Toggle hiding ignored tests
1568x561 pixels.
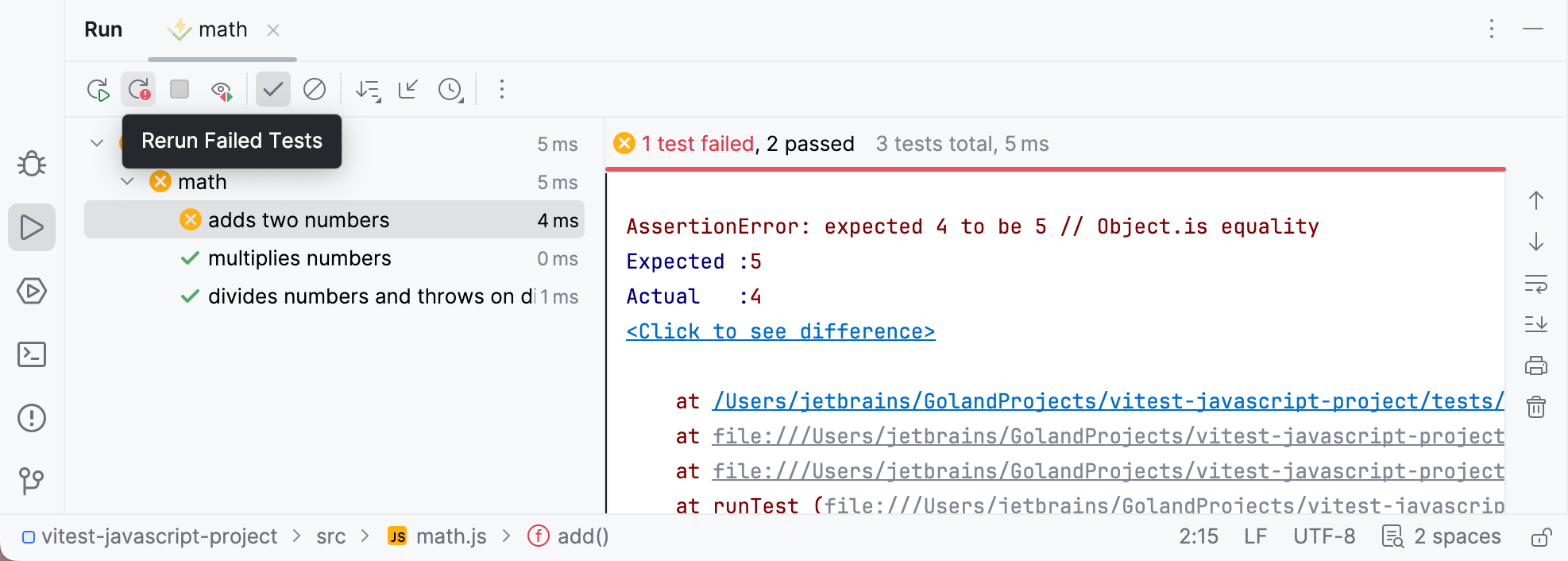(x=315, y=89)
